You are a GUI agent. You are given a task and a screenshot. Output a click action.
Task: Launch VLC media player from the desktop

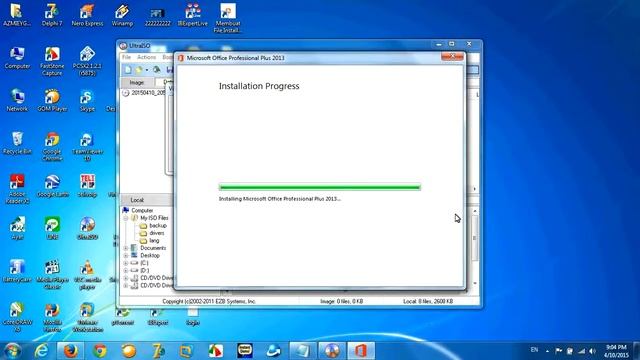tap(87, 274)
